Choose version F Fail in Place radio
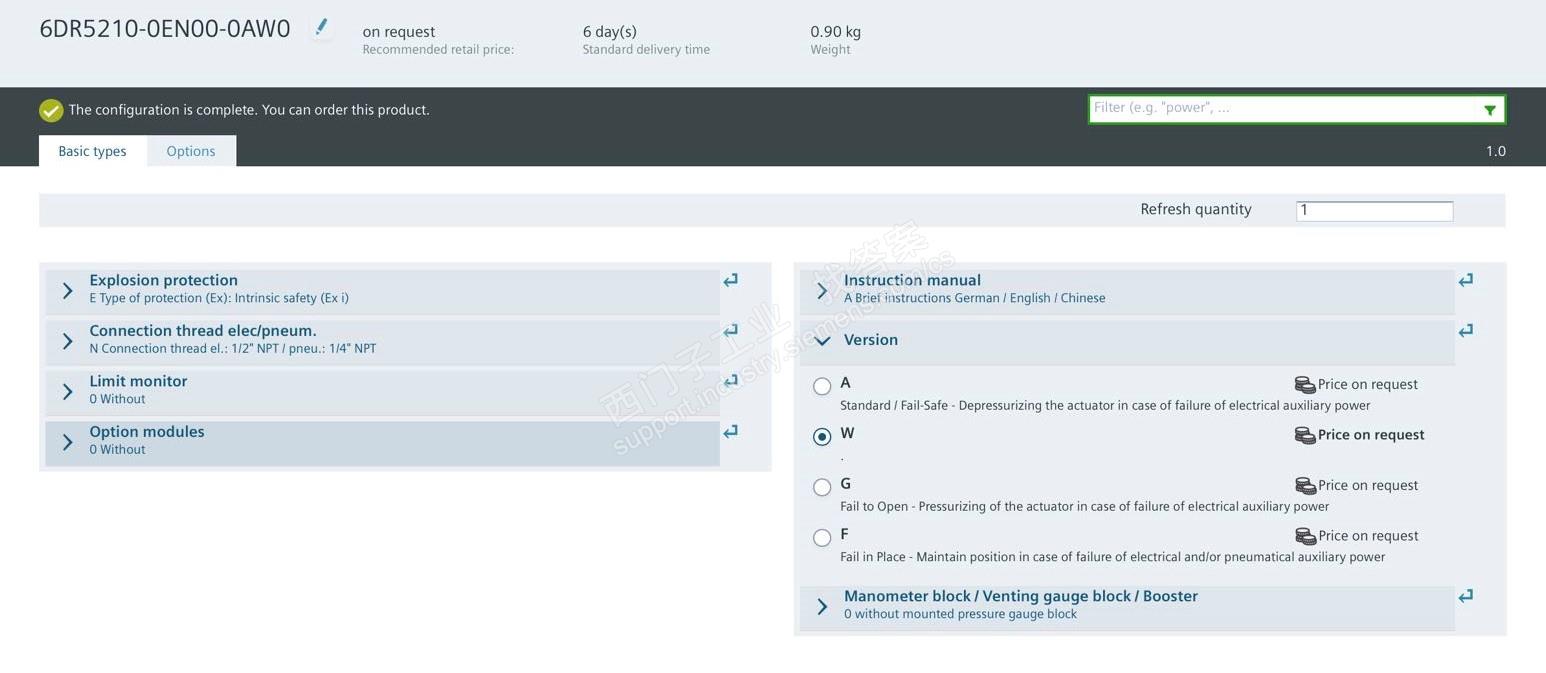Image resolution: width=1546 pixels, height=673 pixels. (822, 538)
